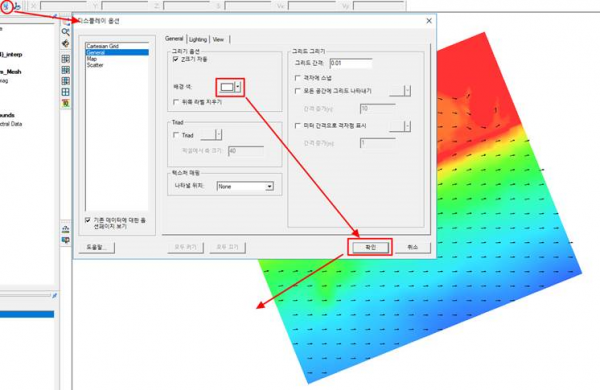Image resolution: width=600 pixels, height=390 pixels.
Task: Click the 취소 cancel button
Action: coord(412,247)
